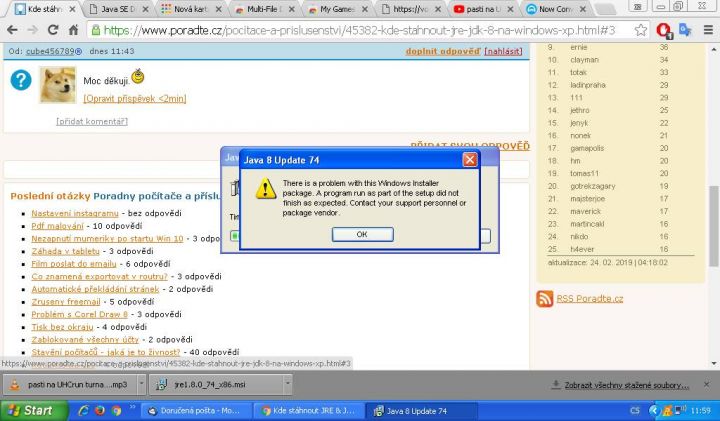Open the Chrome hamburger menu
Image resolution: width=720 pixels, height=421 pixels.
click(709, 30)
